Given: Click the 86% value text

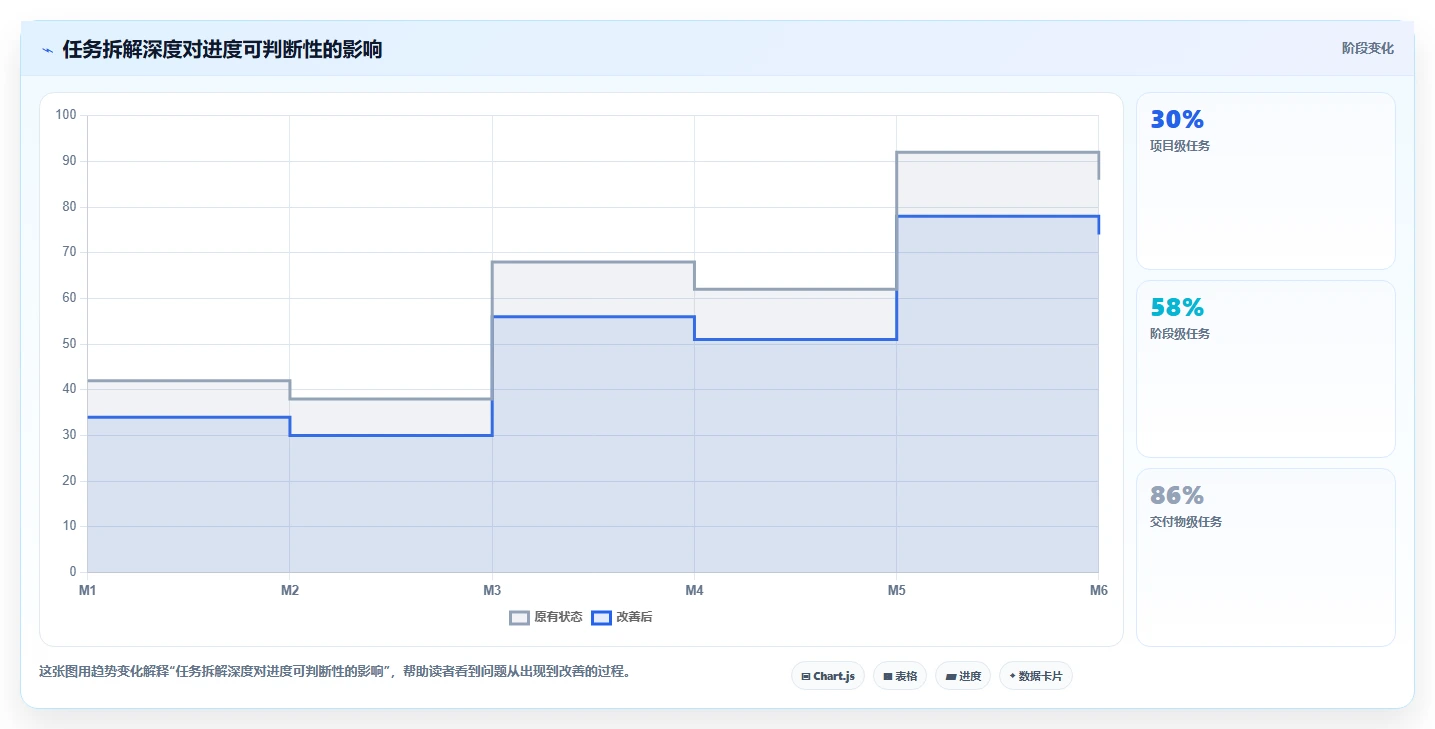Looking at the screenshot, I should coord(1177,496).
